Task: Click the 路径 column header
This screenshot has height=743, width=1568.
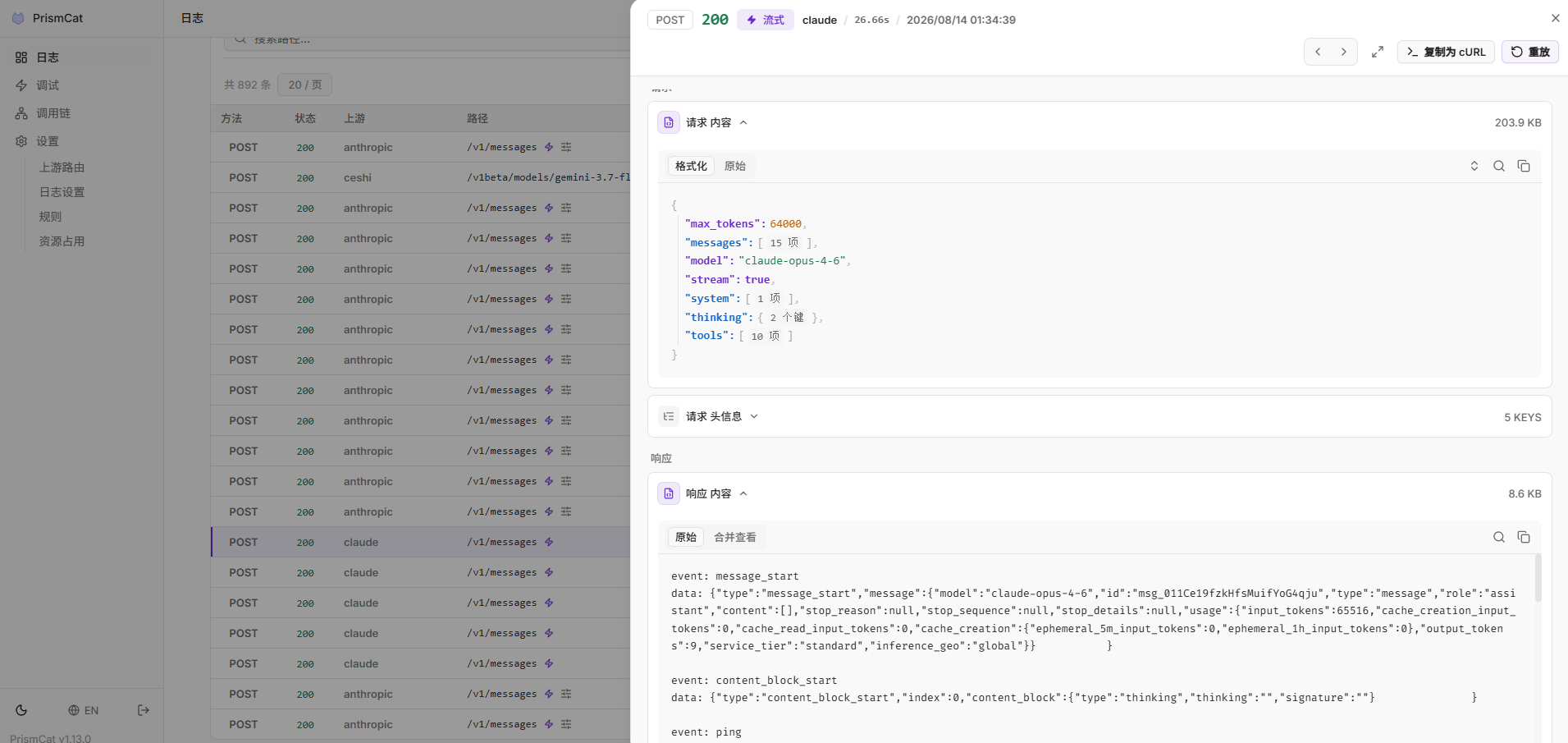Action: 478,118
